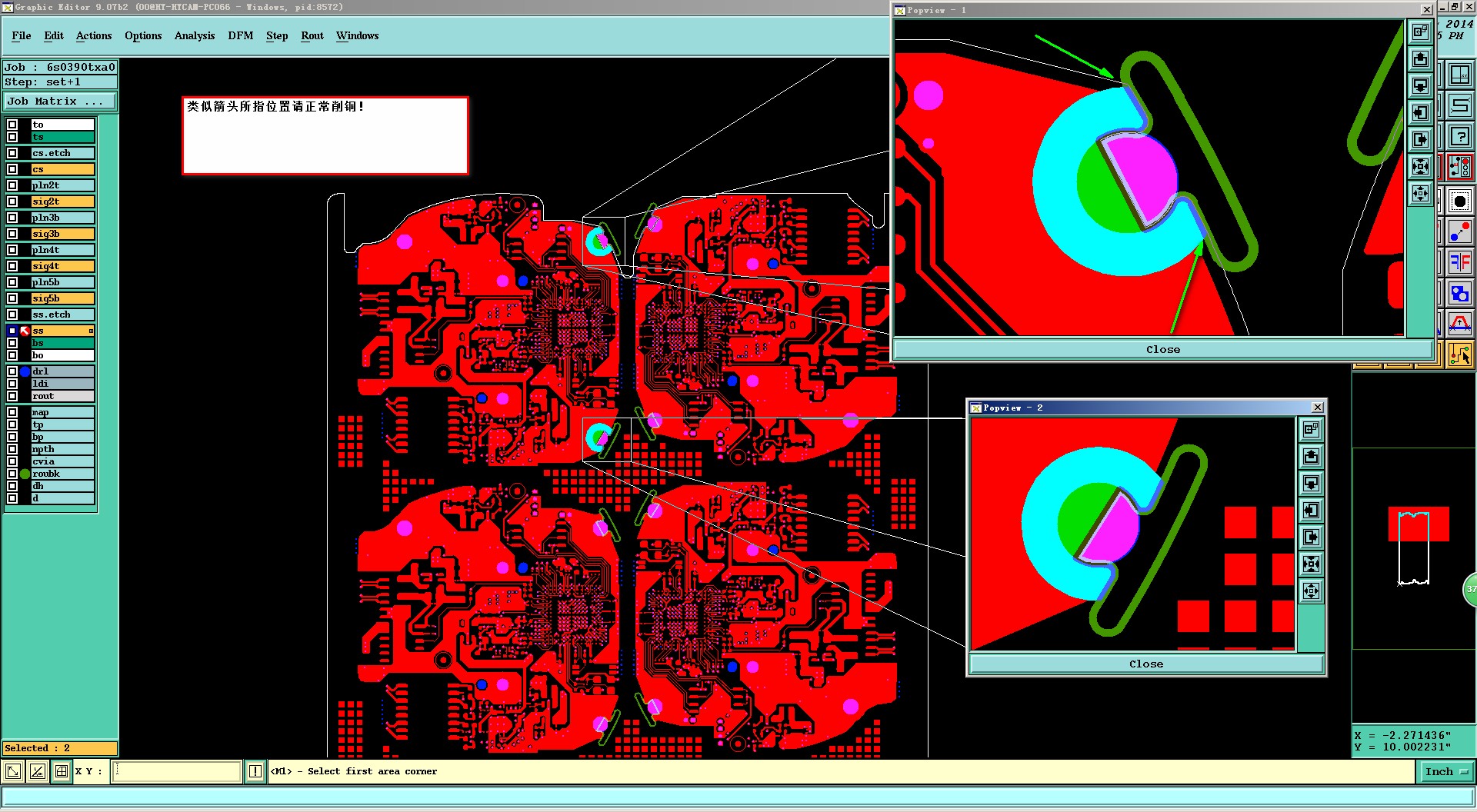Click the serpentine S-shape tool icon
Image resolution: width=1477 pixels, height=812 pixels.
click(x=1459, y=105)
